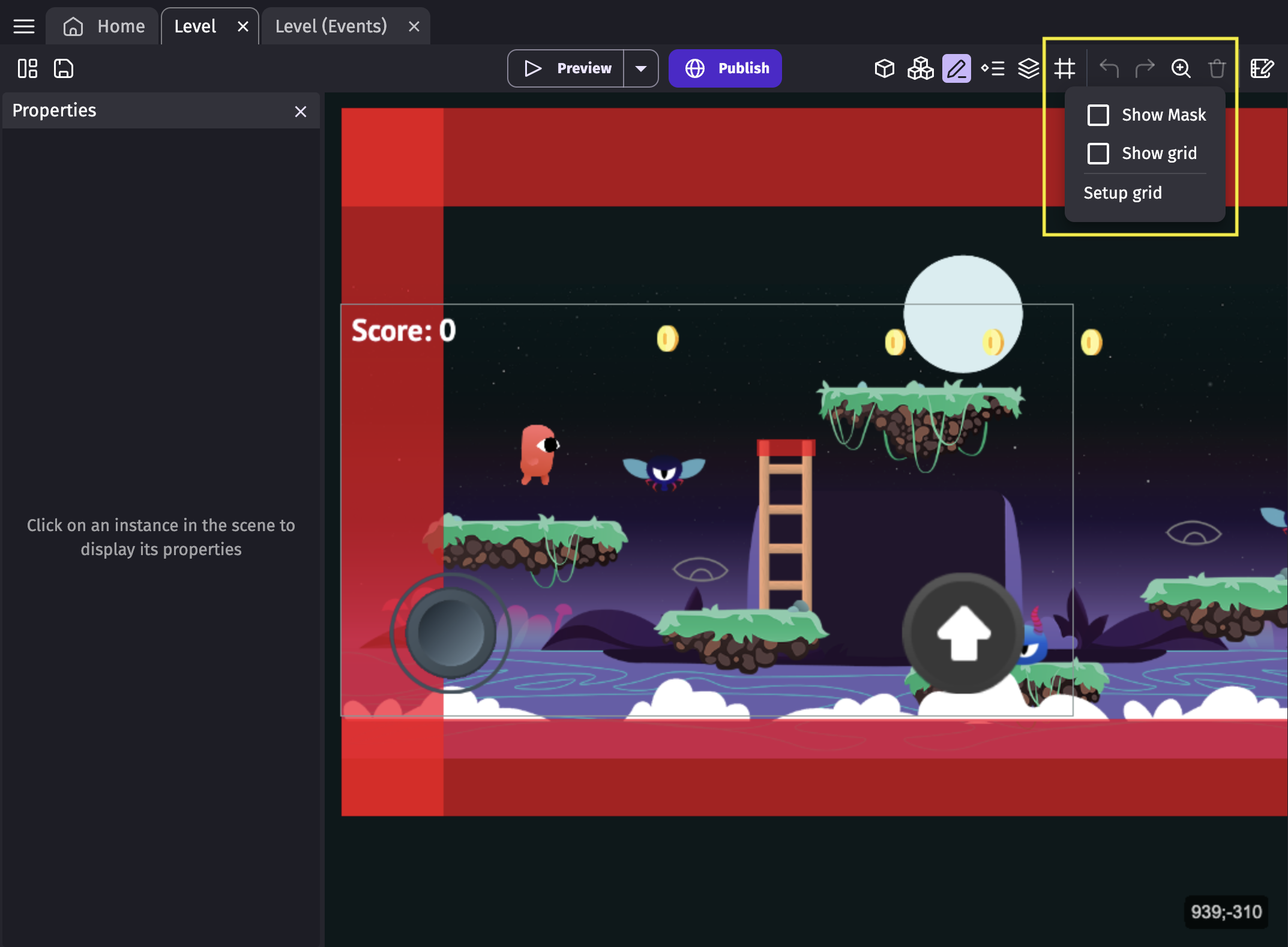1288x947 pixels.
Task: Open the zoom magnifier options
Action: tap(1181, 68)
